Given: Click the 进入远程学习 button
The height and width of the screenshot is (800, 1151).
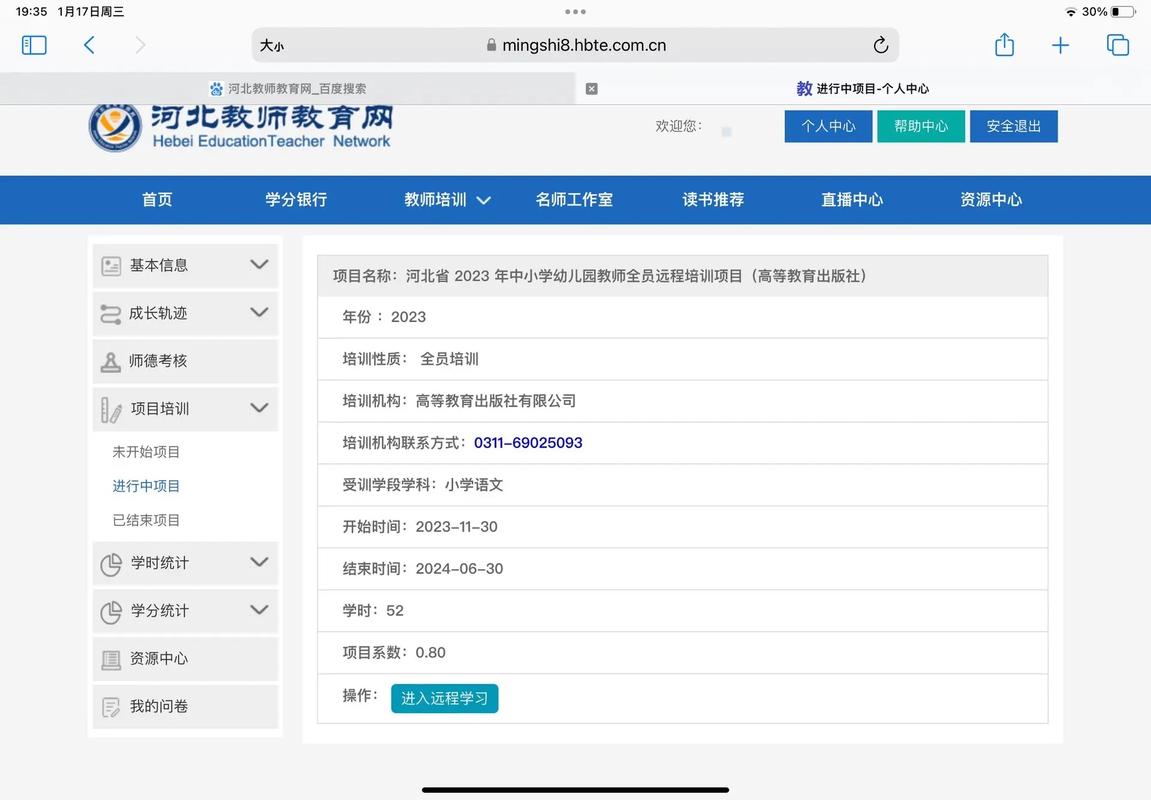Looking at the screenshot, I should pos(444,698).
